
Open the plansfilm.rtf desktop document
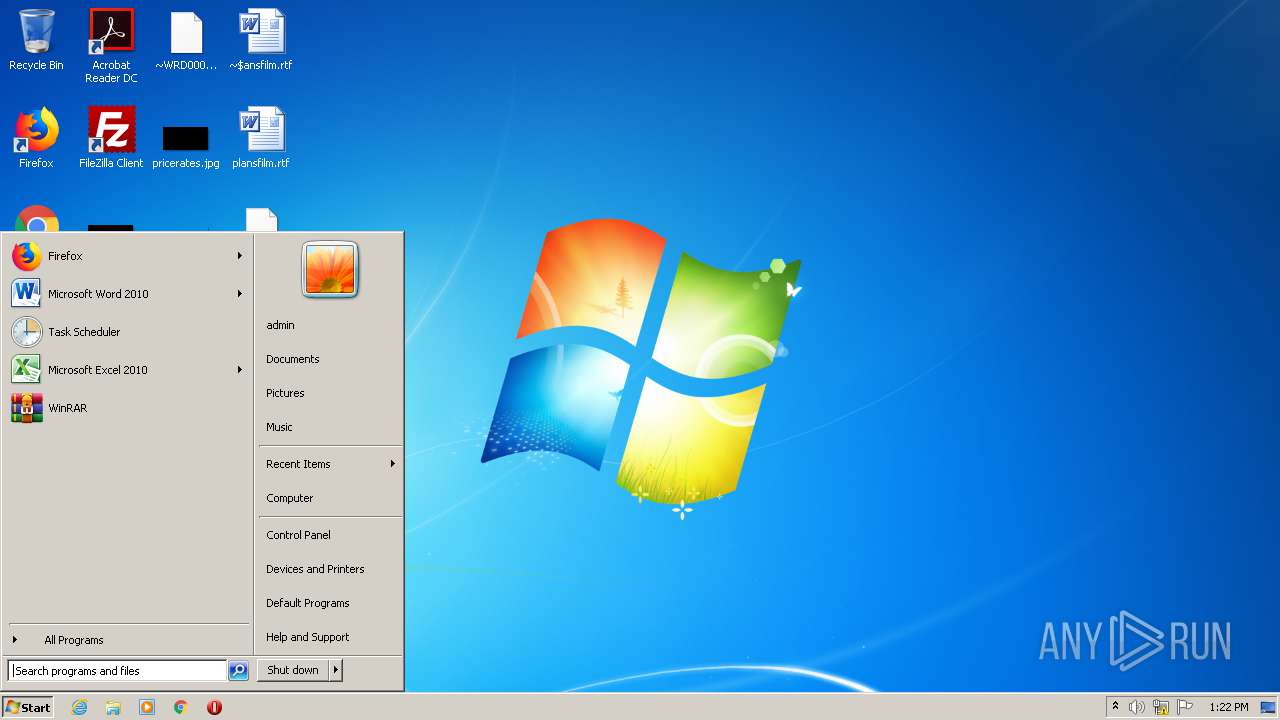point(261,138)
